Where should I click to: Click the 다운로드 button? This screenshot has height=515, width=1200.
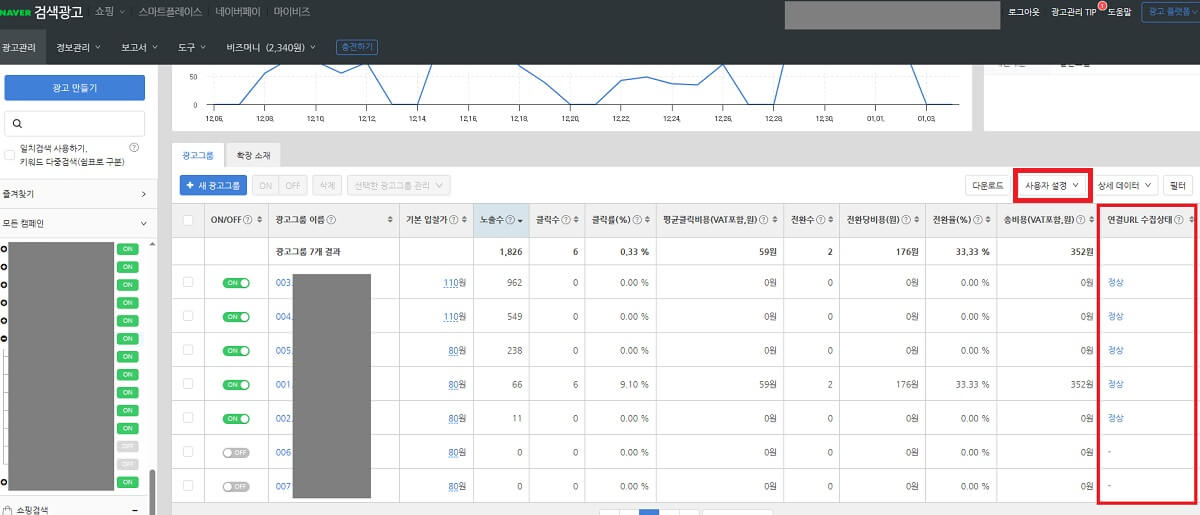[988, 185]
